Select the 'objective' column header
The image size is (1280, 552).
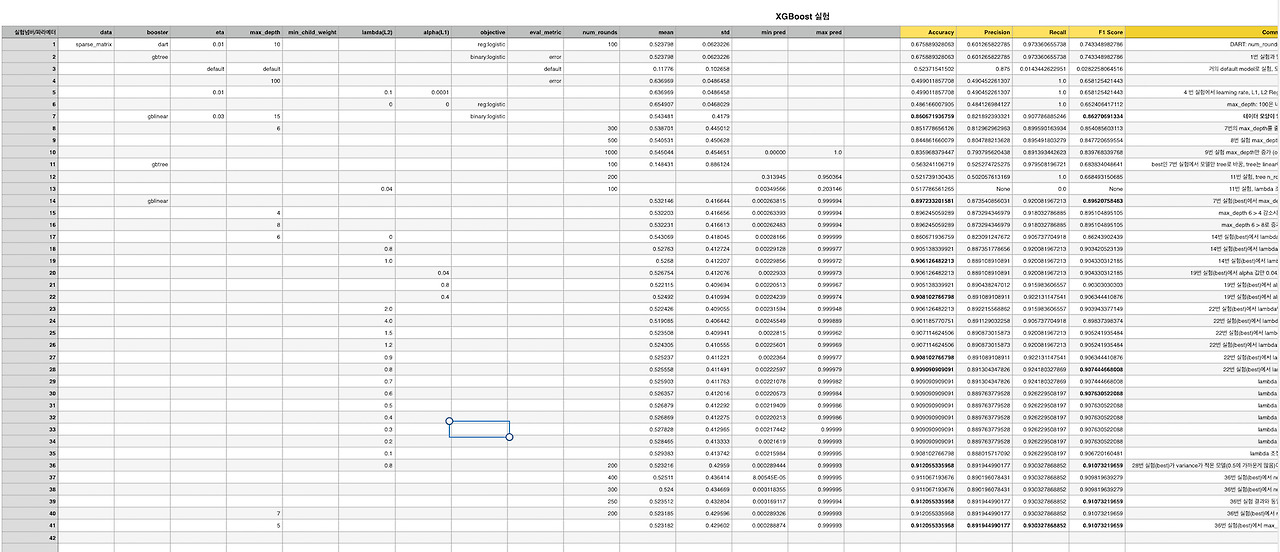point(480,33)
